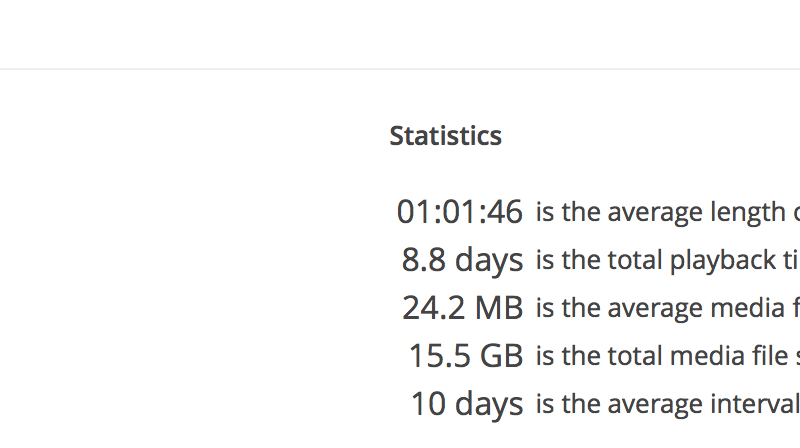Select the "is the average interval" text
800x448 pixels.
click(667, 404)
